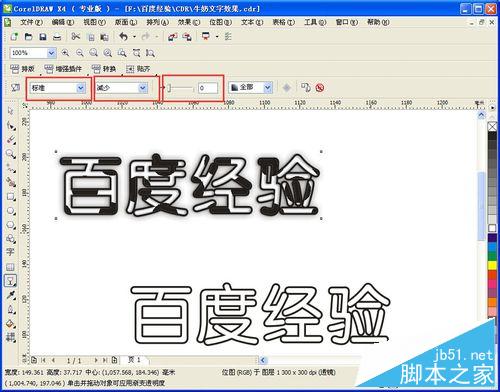500x392 pixels.
Task: Select the Eyedropper tool
Action: [x=10, y=295]
